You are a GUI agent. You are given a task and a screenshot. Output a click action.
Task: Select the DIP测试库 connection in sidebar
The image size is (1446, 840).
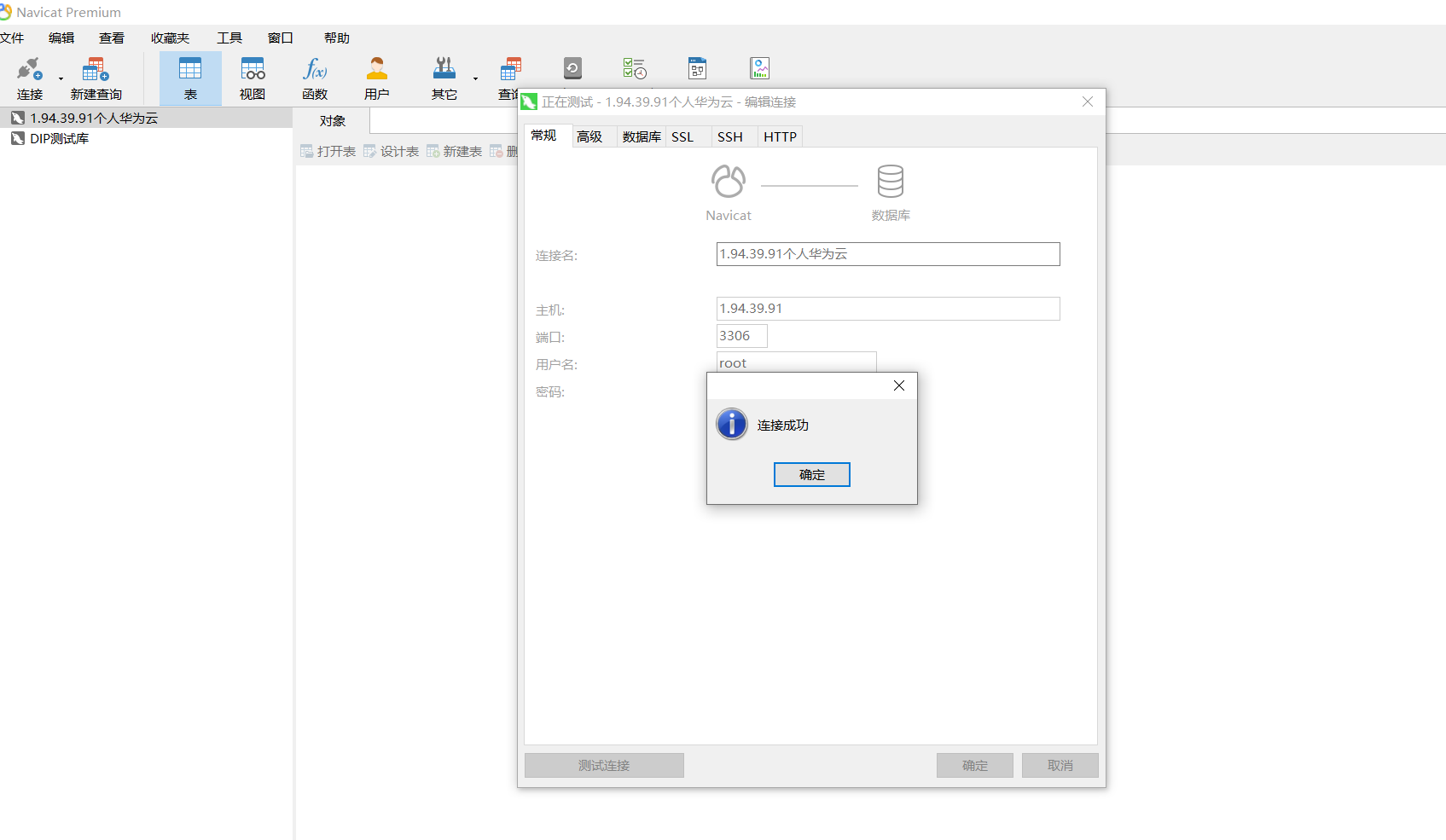pyautogui.click(x=146, y=138)
